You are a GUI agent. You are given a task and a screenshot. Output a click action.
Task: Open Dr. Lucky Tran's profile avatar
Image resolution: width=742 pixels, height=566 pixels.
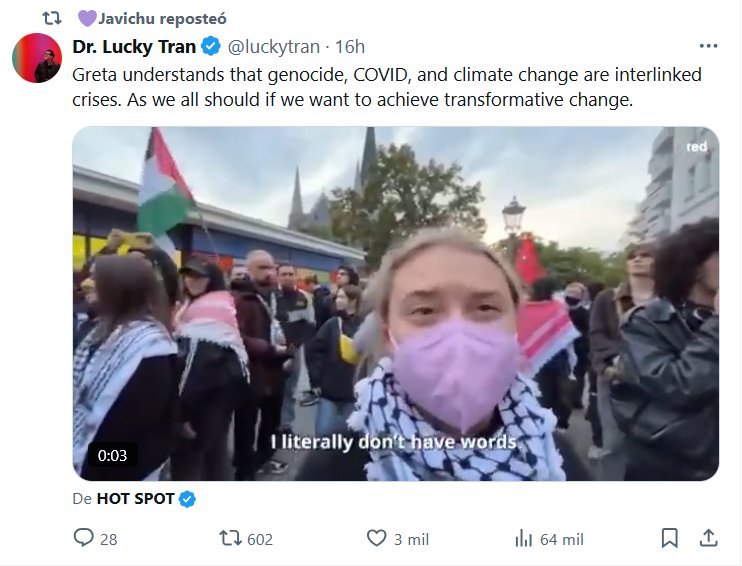point(37,58)
